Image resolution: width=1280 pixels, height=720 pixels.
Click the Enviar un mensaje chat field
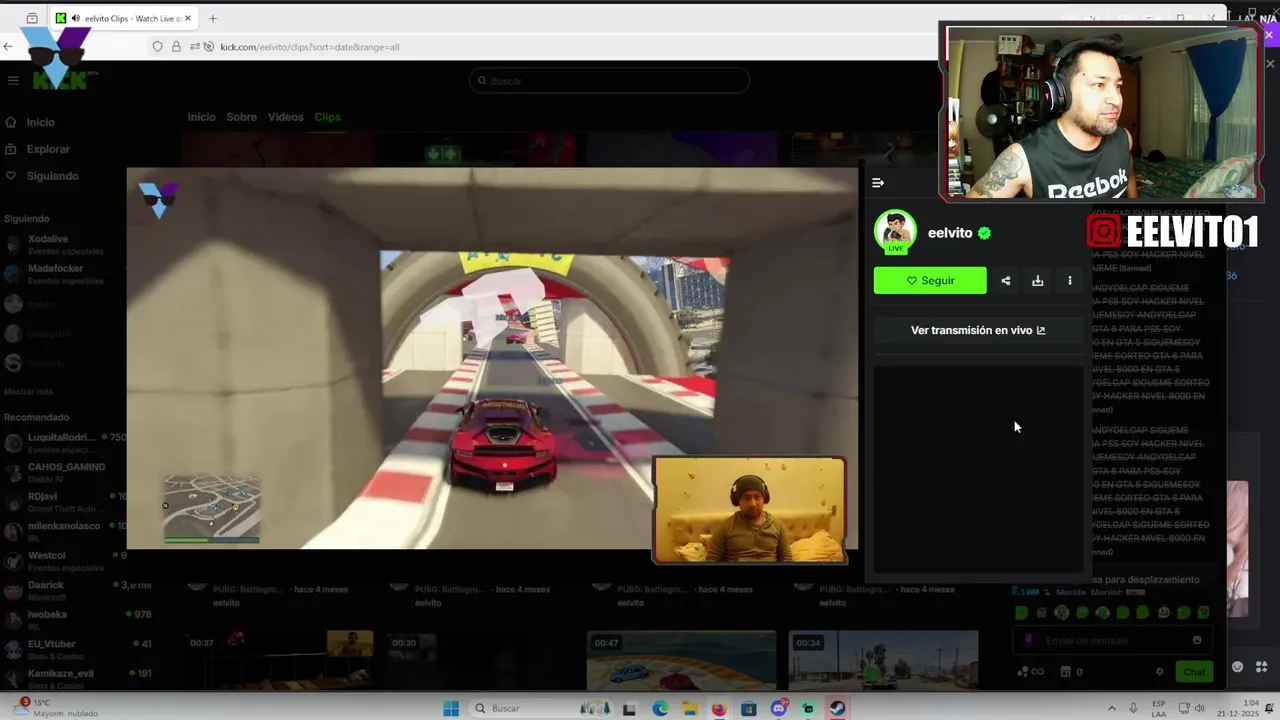(1112, 641)
